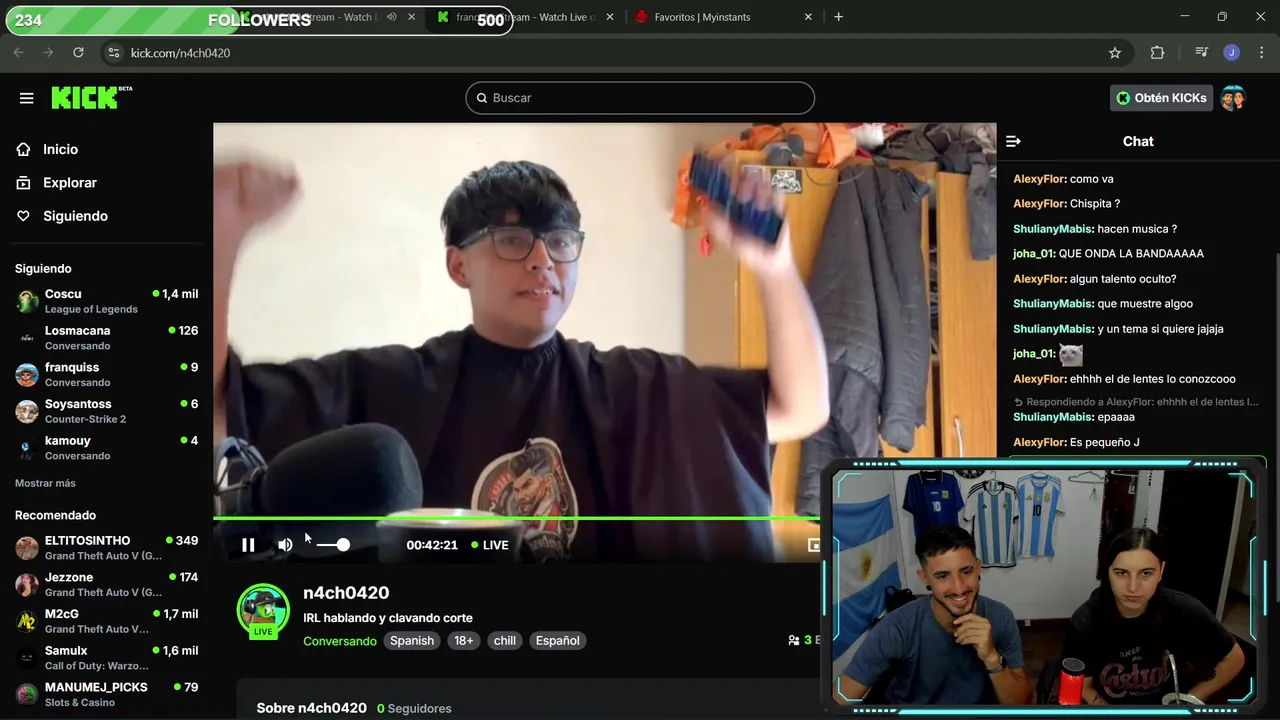Close the Favoritos | Myinstants tab
This screenshot has height=720, width=1280.
(x=808, y=17)
